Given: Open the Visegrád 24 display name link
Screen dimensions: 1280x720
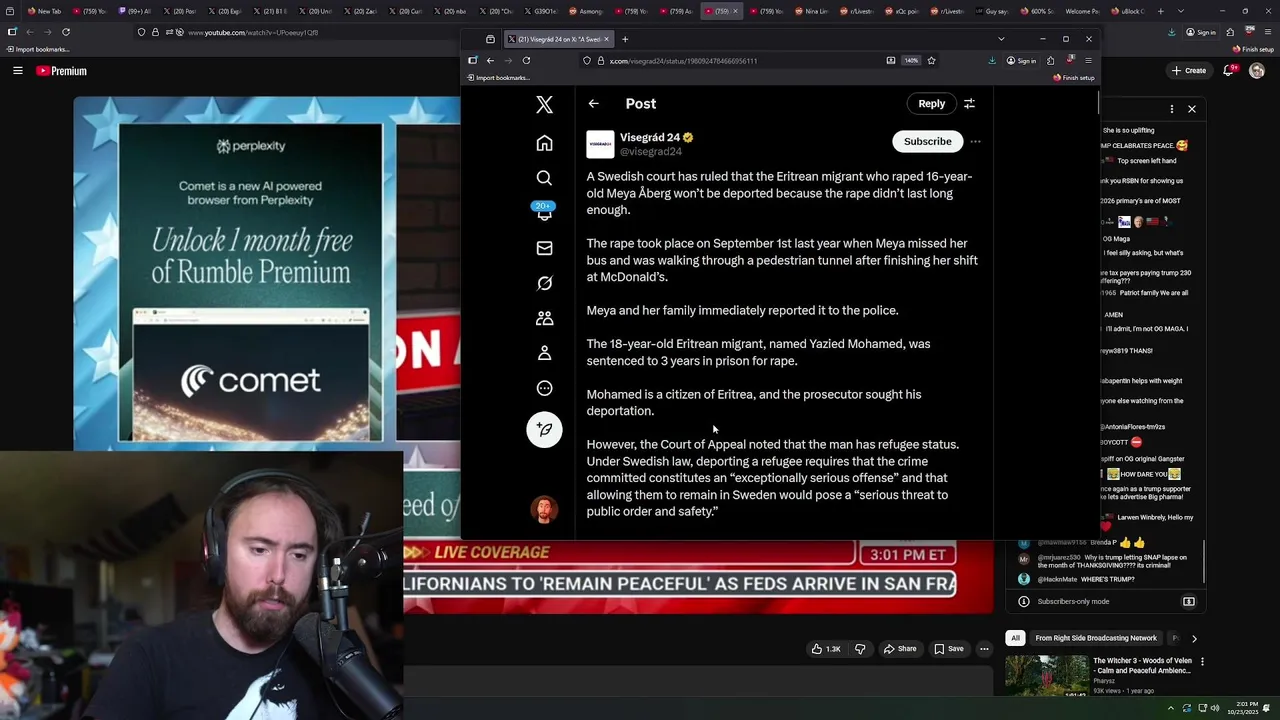Looking at the screenshot, I should [x=650, y=137].
